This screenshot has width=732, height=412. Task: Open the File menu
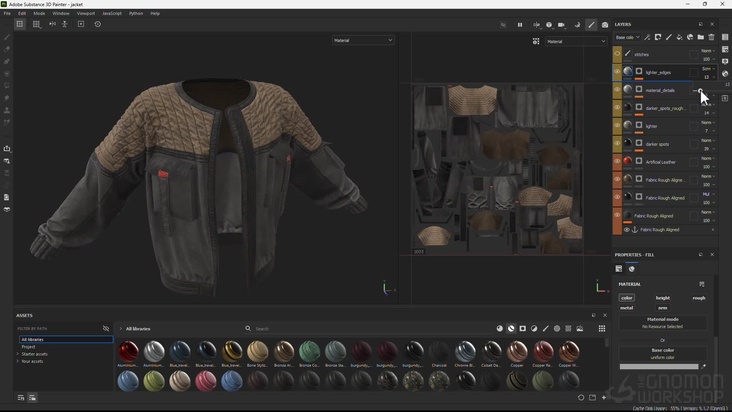(x=7, y=14)
